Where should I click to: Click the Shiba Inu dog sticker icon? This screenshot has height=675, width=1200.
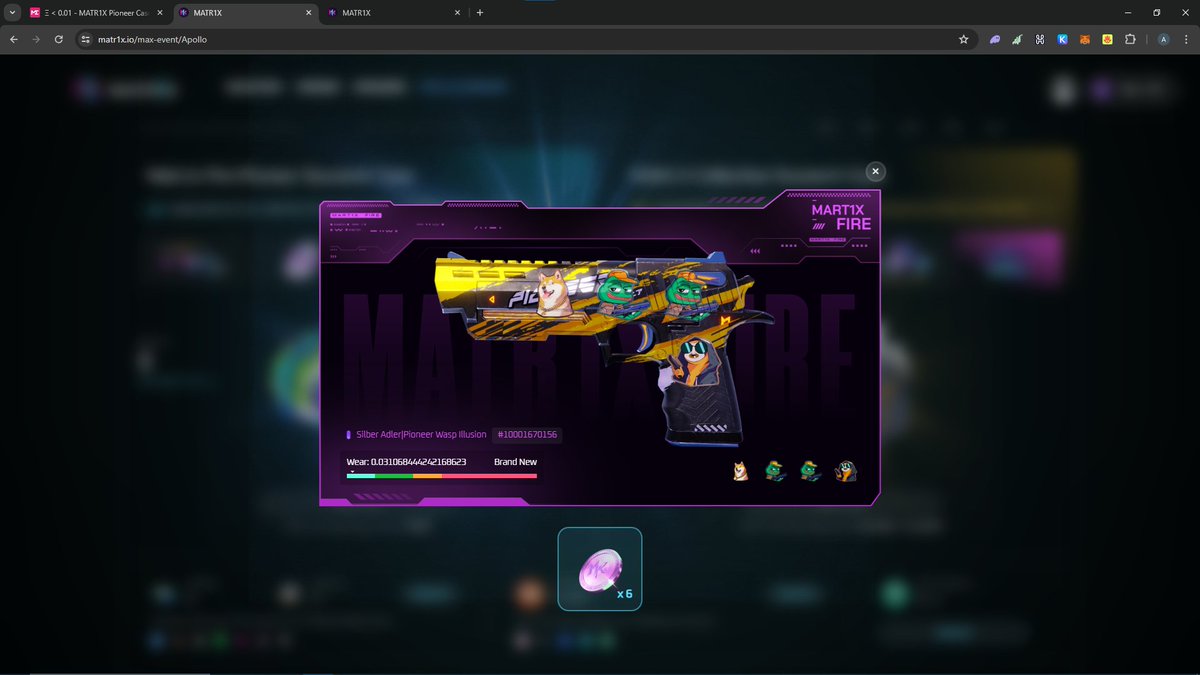[x=740, y=471]
